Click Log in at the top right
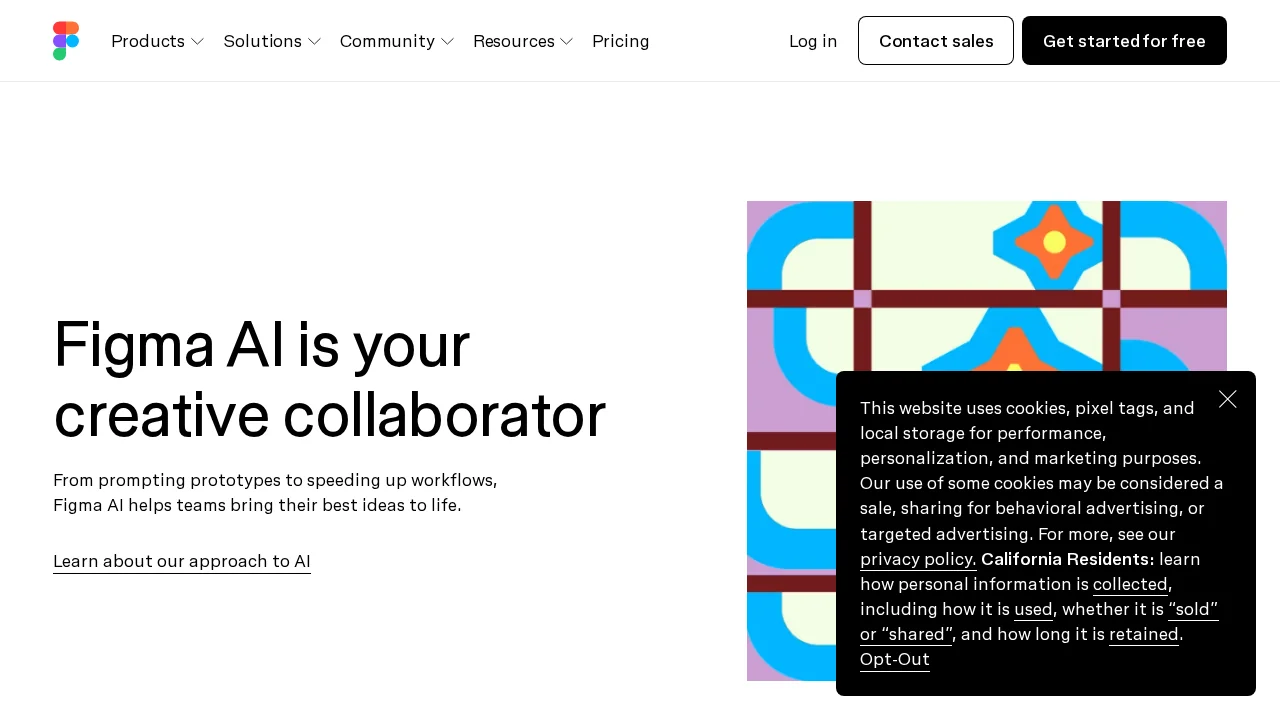This screenshot has width=1280, height=720. (x=813, y=41)
